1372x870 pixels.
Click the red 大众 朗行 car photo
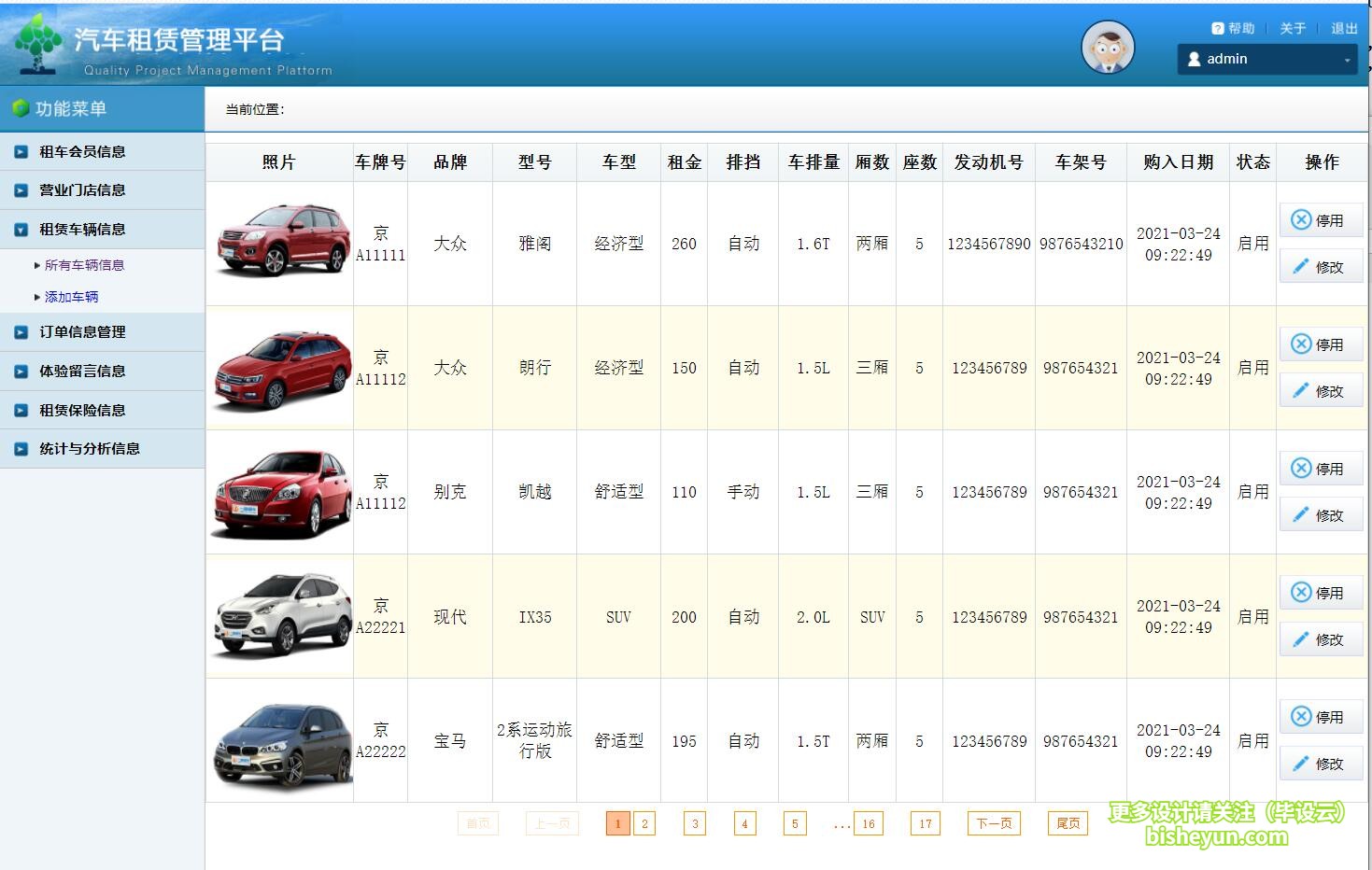tap(280, 368)
